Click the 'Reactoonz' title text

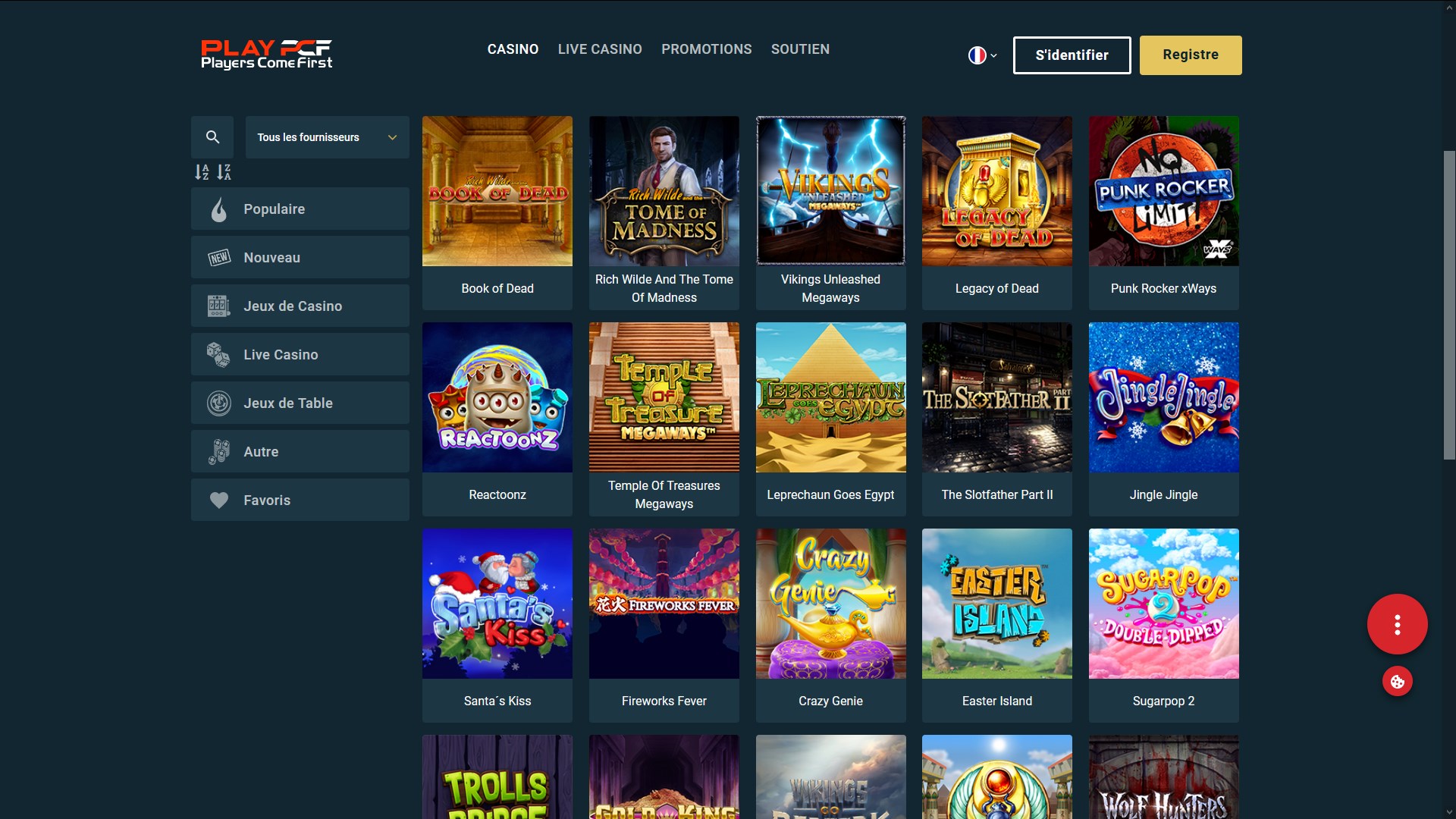click(x=497, y=495)
